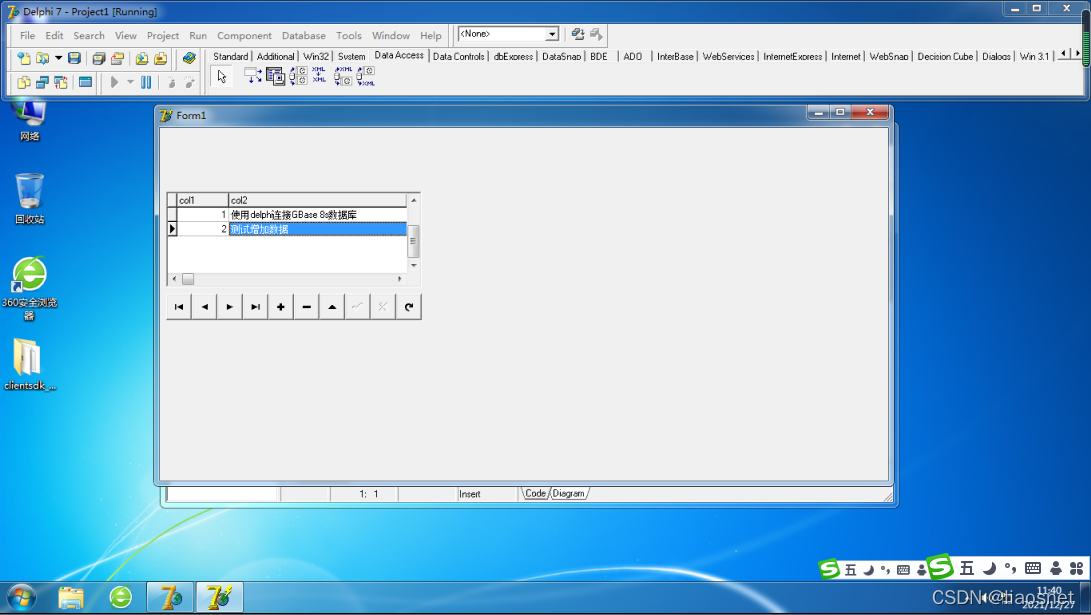Open the View menu
Image resolution: width=1091 pixels, height=615 pixels.
tap(125, 35)
